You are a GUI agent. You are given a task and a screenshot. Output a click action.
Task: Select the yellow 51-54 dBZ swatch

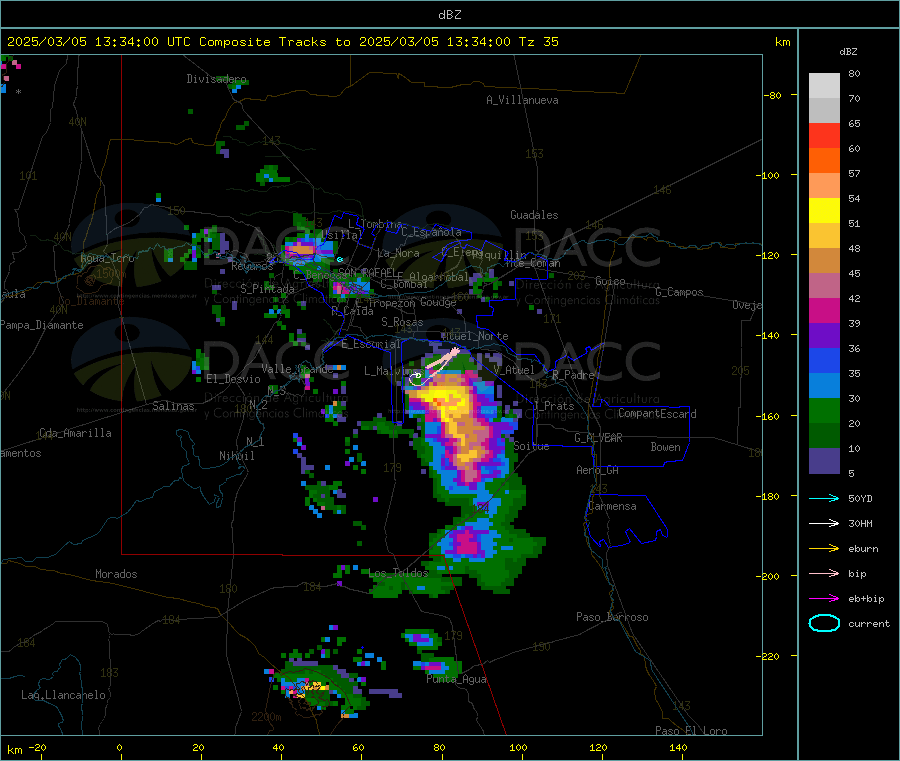coord(824,211)
